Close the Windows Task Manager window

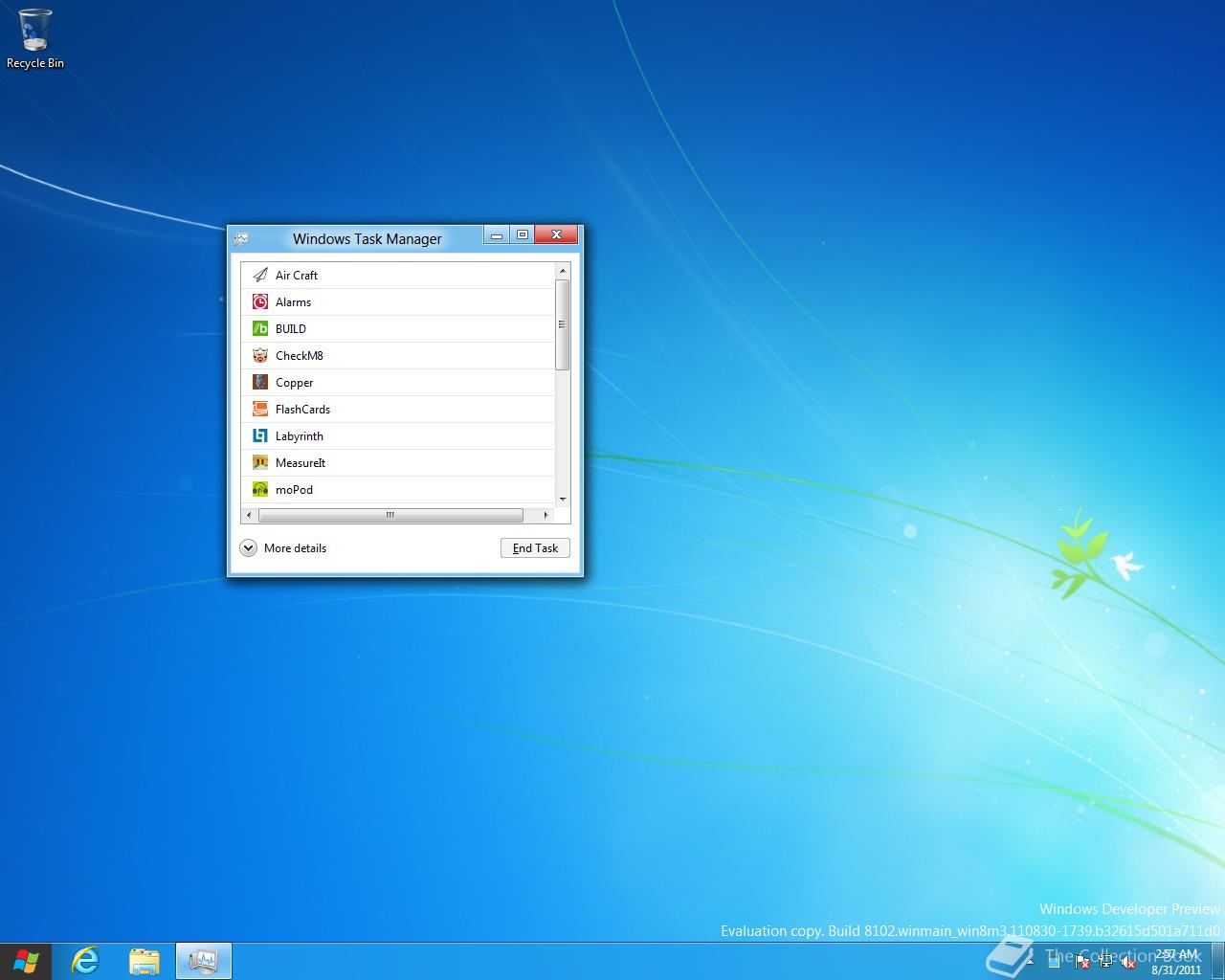click(x=556, y=234)
